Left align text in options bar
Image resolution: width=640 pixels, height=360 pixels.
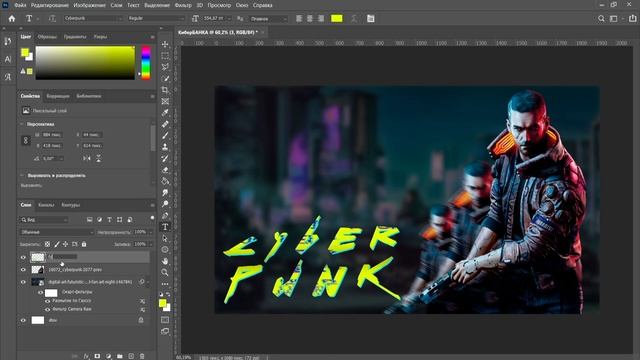(299, 18)
